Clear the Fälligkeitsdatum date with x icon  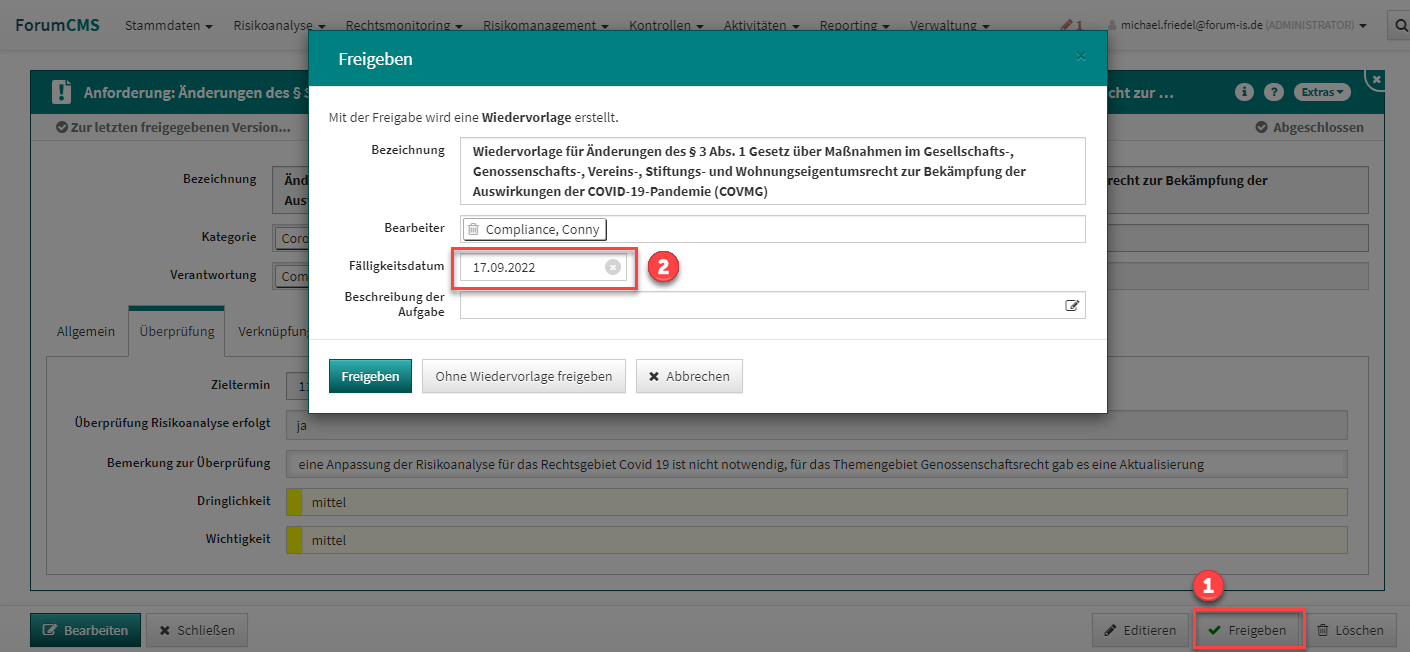[x=613, y=267]
